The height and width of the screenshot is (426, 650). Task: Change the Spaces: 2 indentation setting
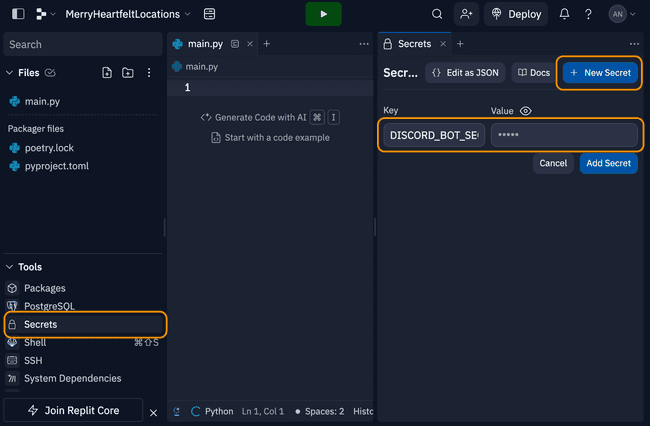(x=320, y=411)
